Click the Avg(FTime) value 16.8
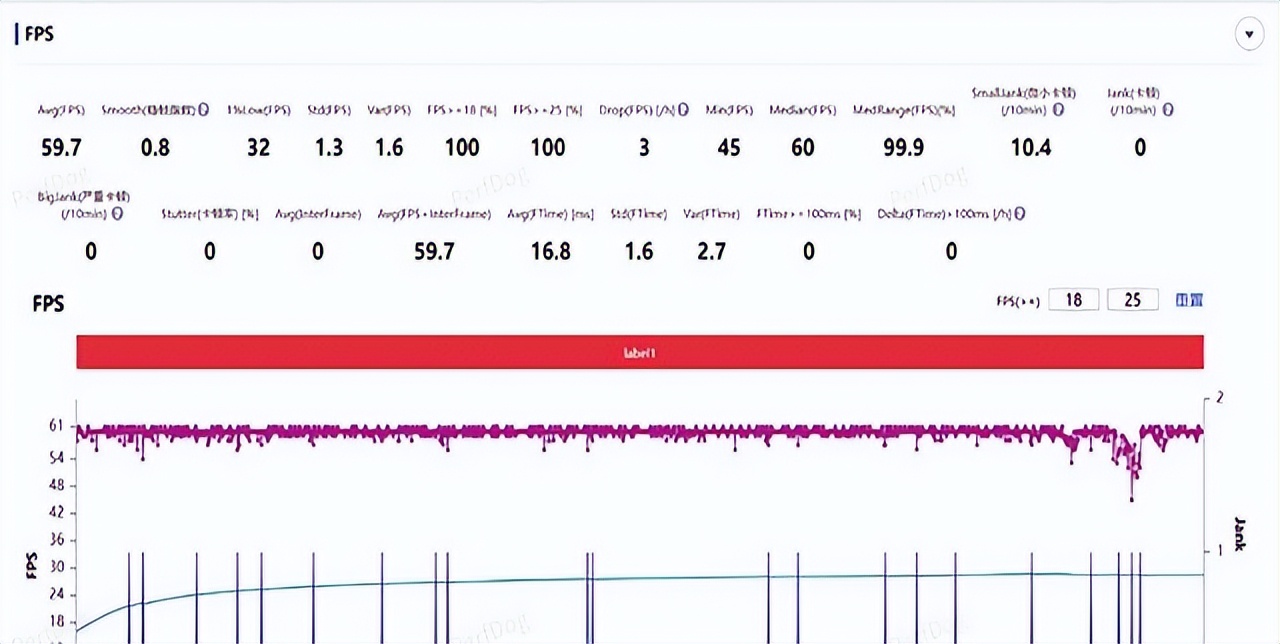 pos(551,252)
